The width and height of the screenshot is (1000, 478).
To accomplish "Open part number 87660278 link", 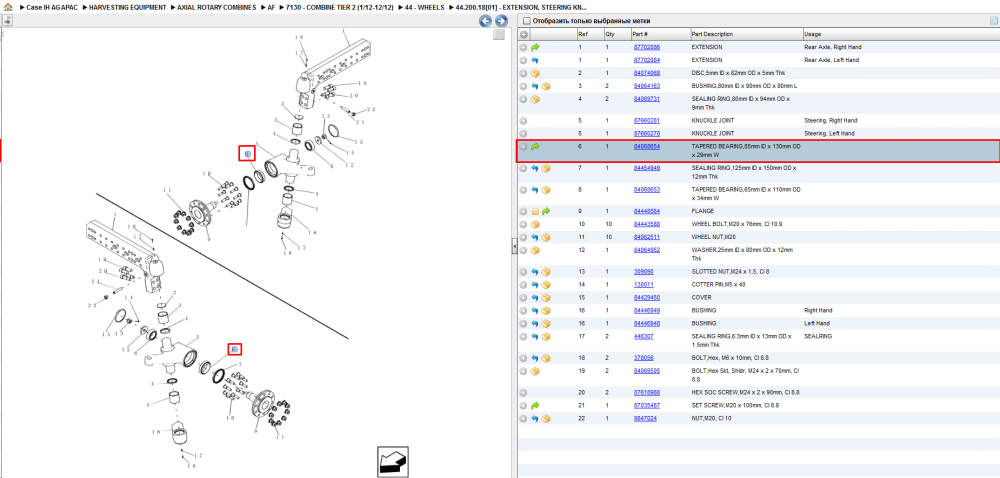I will [646, 133].
